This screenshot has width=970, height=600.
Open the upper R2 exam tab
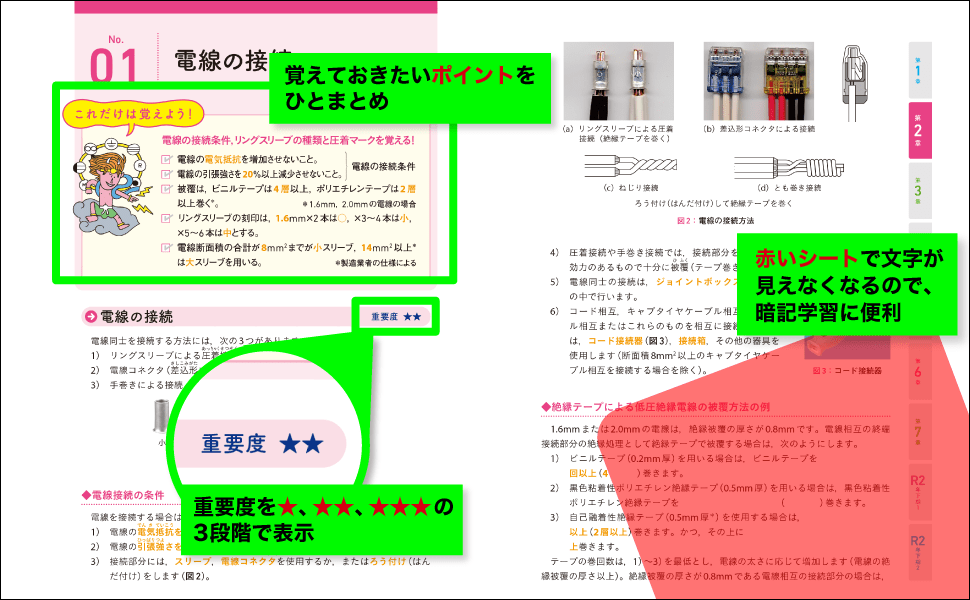919,491
